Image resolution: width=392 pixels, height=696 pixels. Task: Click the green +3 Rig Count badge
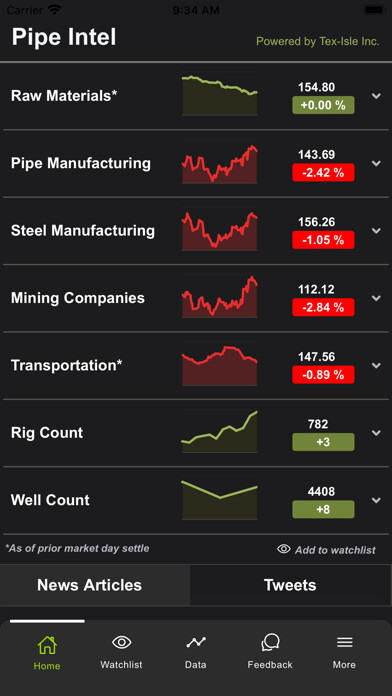[x=323, y=442]
